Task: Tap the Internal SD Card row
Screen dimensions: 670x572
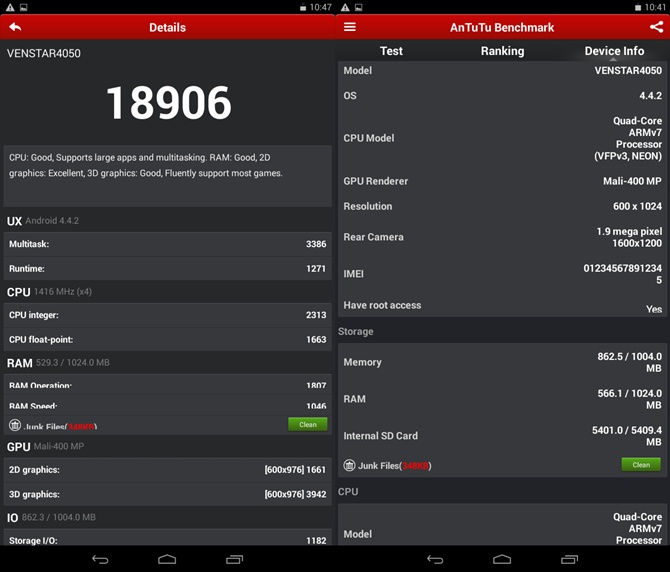Action: 502,436
